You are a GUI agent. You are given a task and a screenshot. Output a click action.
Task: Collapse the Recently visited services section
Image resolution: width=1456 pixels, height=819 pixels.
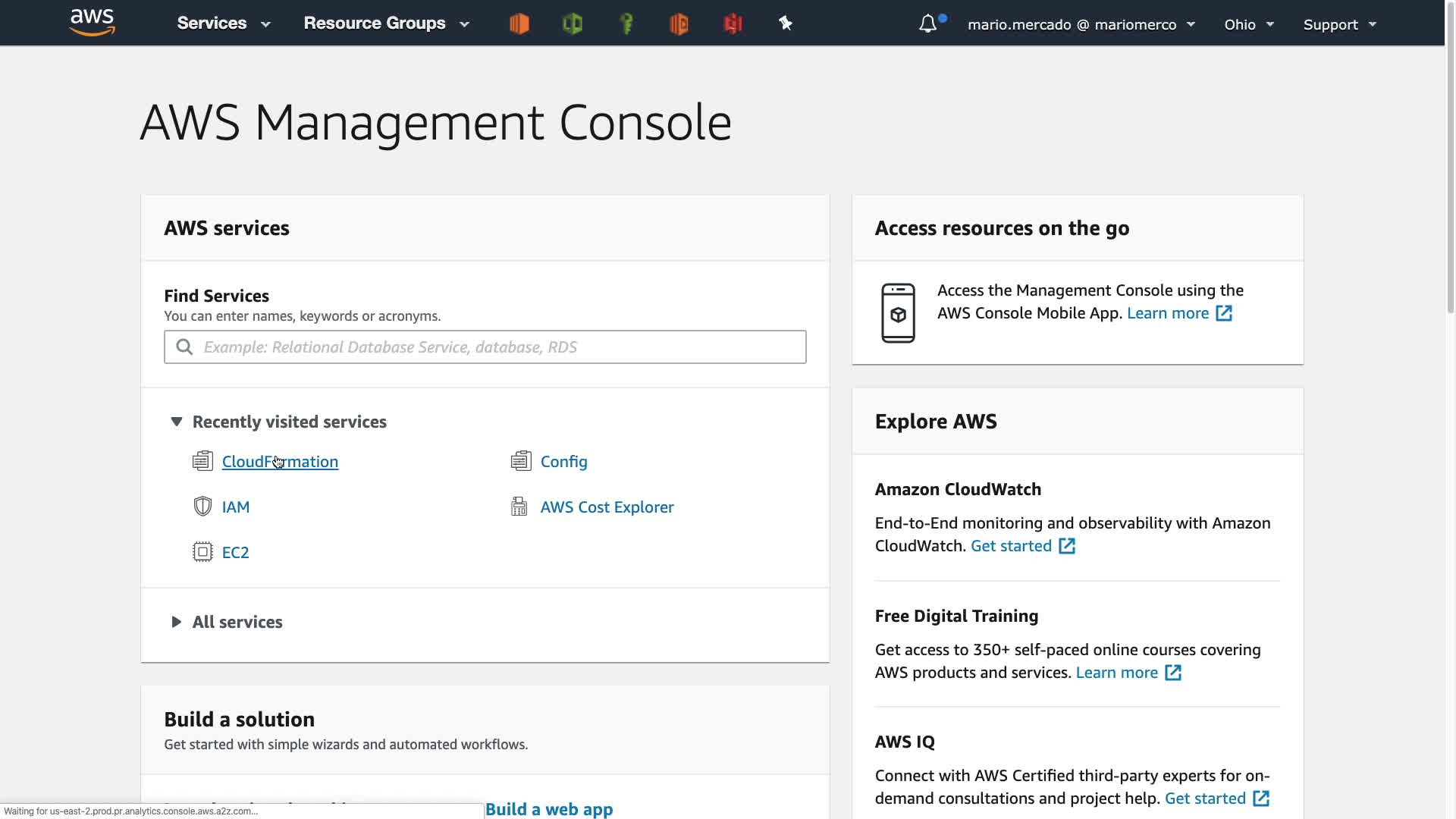click(177, 422)
